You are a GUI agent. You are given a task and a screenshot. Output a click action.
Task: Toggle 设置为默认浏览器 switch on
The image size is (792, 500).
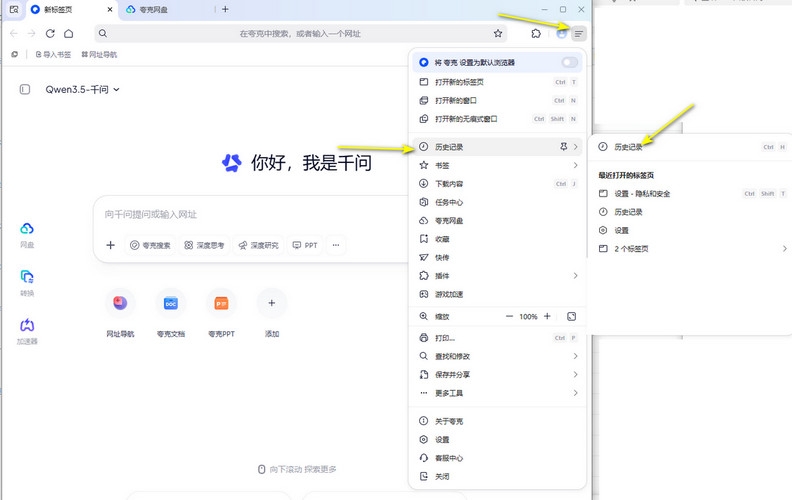[x=570, y=63]
